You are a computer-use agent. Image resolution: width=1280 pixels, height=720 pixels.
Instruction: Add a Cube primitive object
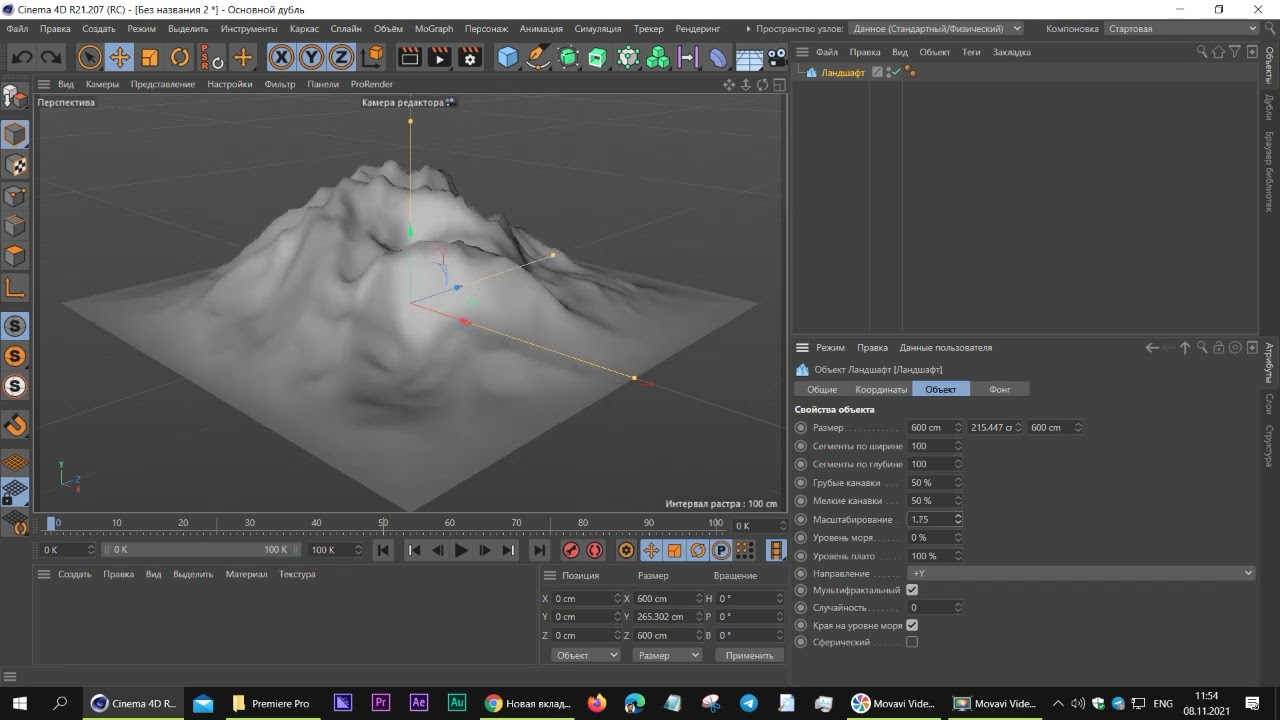pyautogui.click(x=508, y=58)
